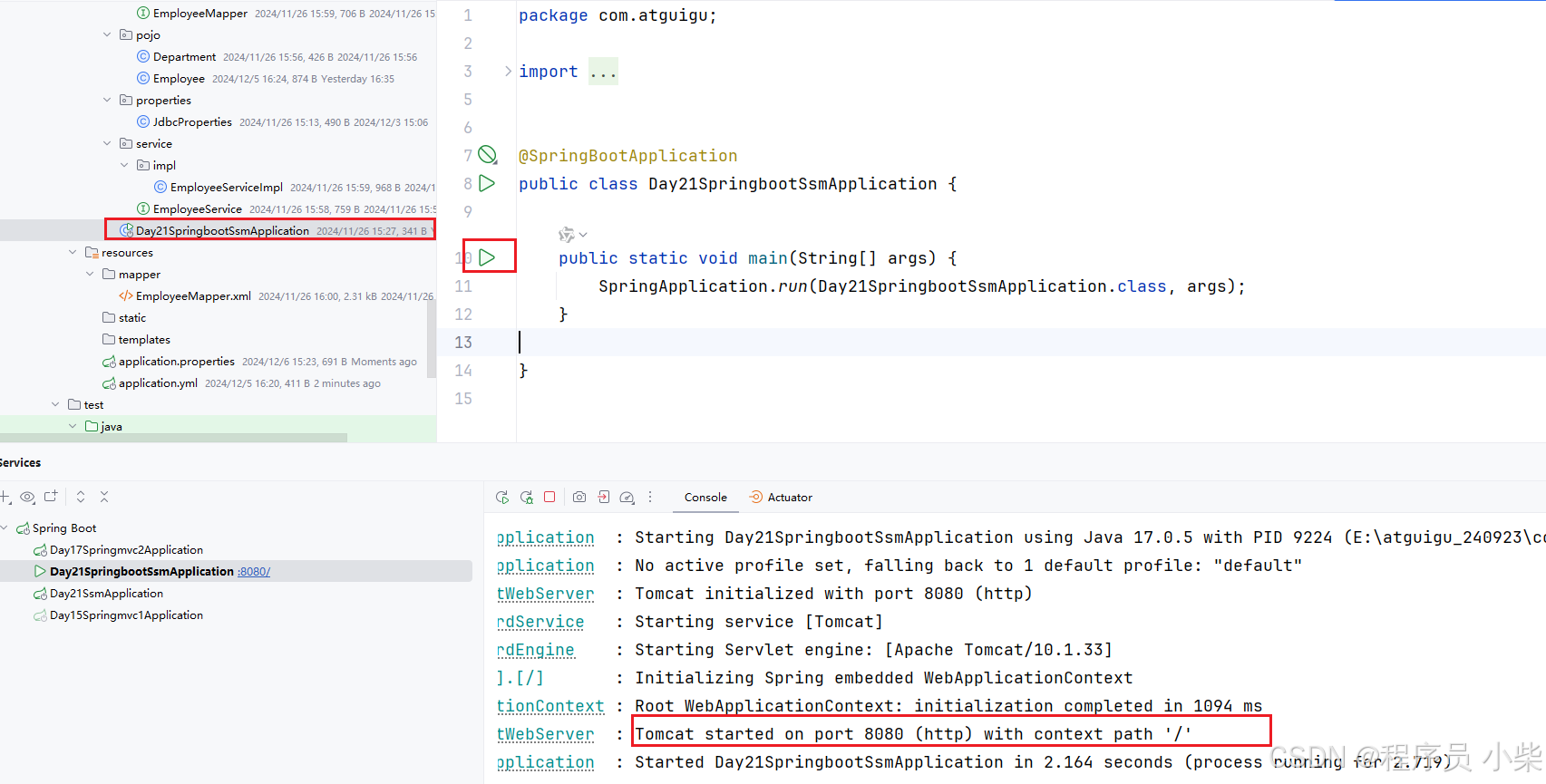Collapse the test folder
Viewport: 1546px width, 784px height.
tap(55, 404)
